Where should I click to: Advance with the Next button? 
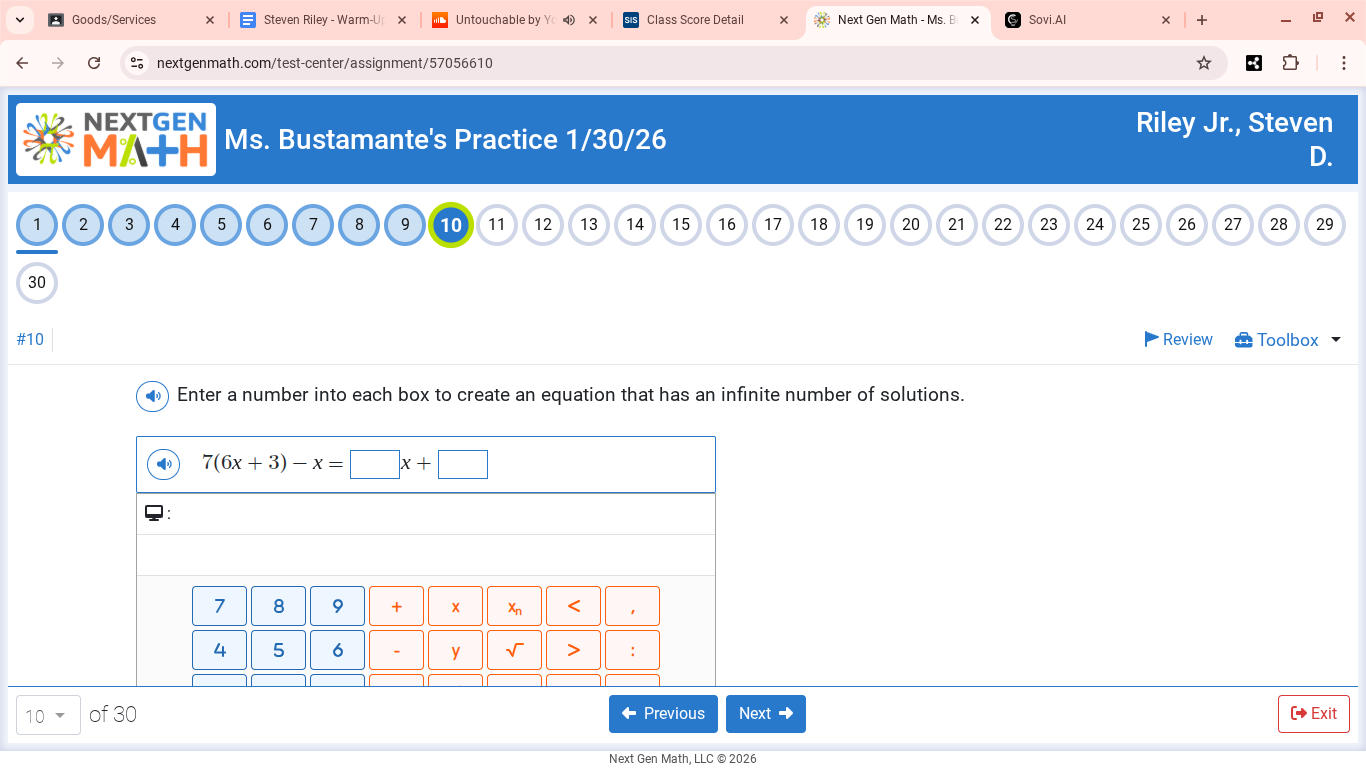click(766, 713)
